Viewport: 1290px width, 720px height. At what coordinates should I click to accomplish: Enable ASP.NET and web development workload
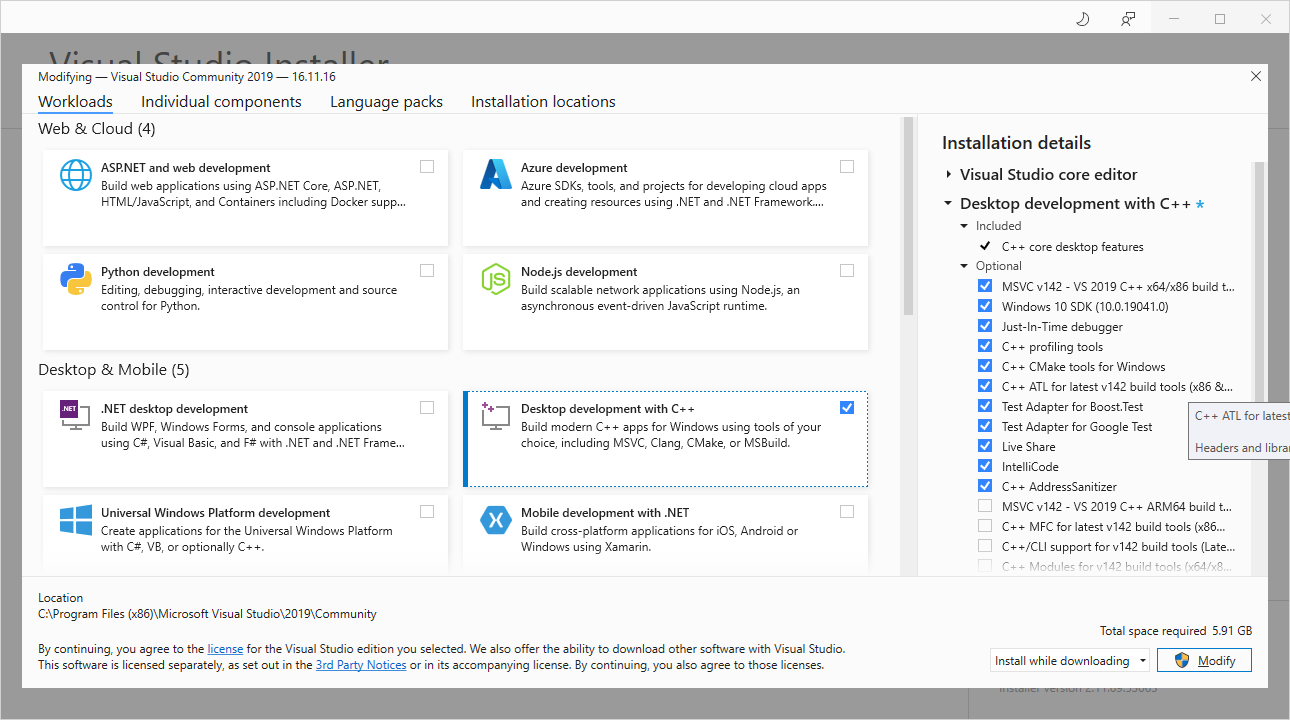427,167
